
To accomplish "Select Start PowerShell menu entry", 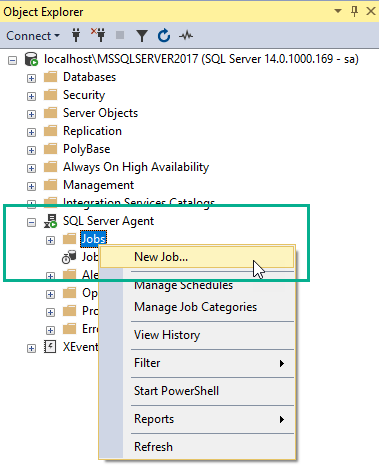I will 197,391.
